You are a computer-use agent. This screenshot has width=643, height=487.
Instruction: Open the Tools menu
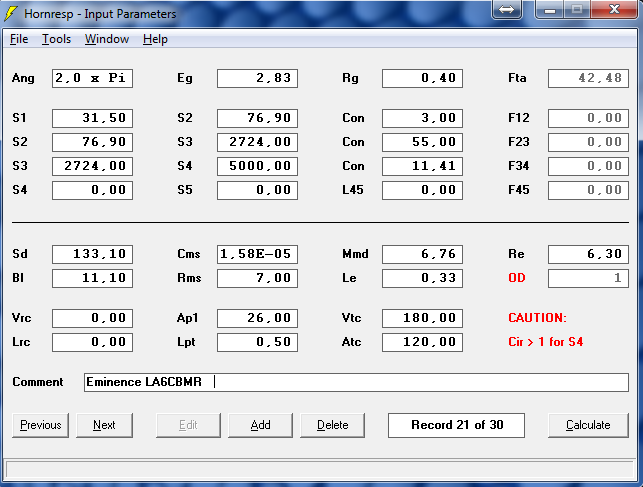[56, 39]
